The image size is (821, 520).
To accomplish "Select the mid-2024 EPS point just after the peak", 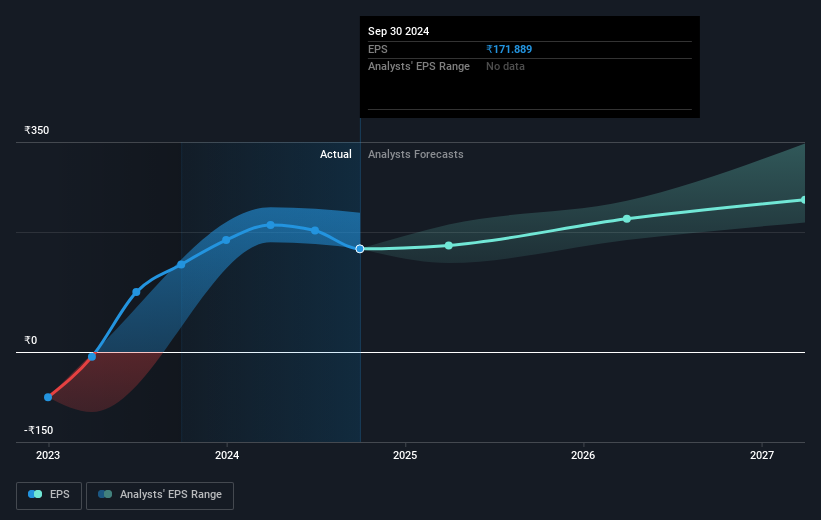I will point(315,230).
